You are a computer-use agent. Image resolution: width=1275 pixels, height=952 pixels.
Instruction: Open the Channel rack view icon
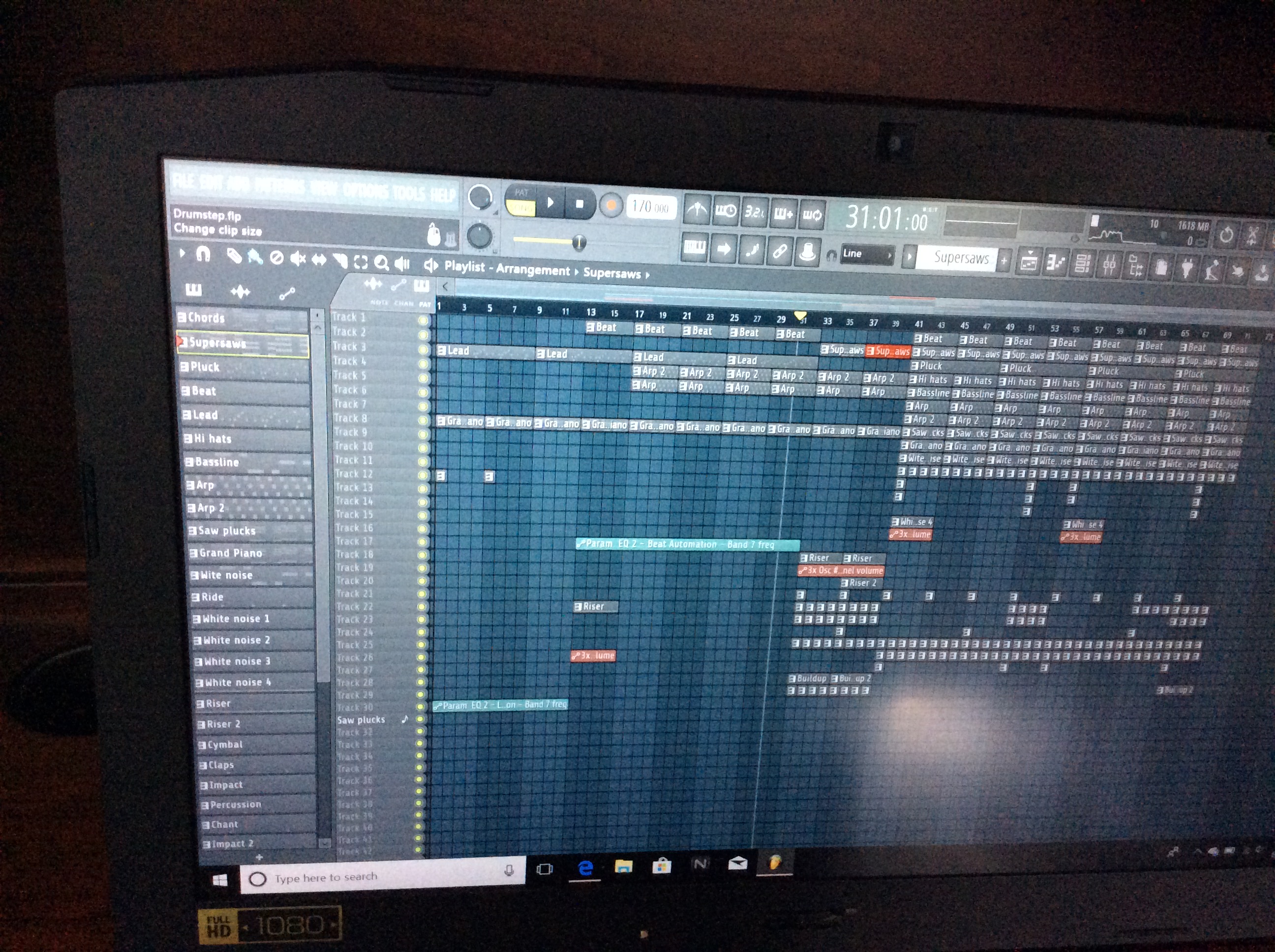click(1083, 265)
